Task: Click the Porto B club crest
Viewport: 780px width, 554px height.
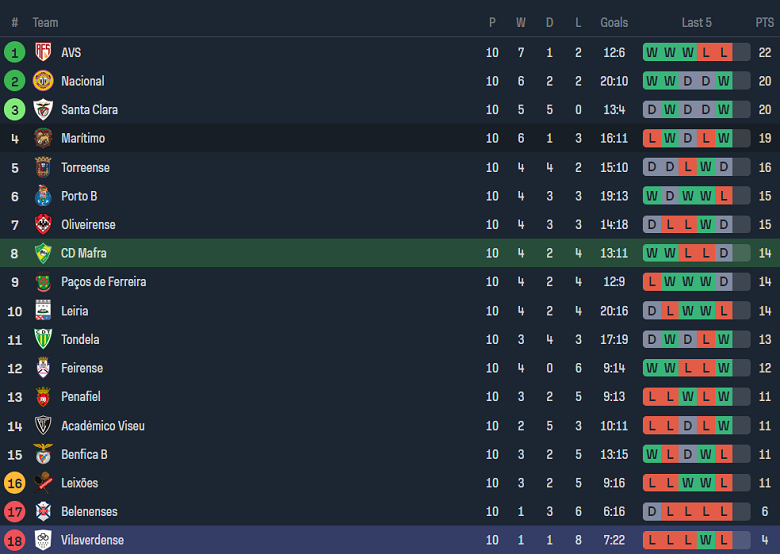Action: point(43,196)
